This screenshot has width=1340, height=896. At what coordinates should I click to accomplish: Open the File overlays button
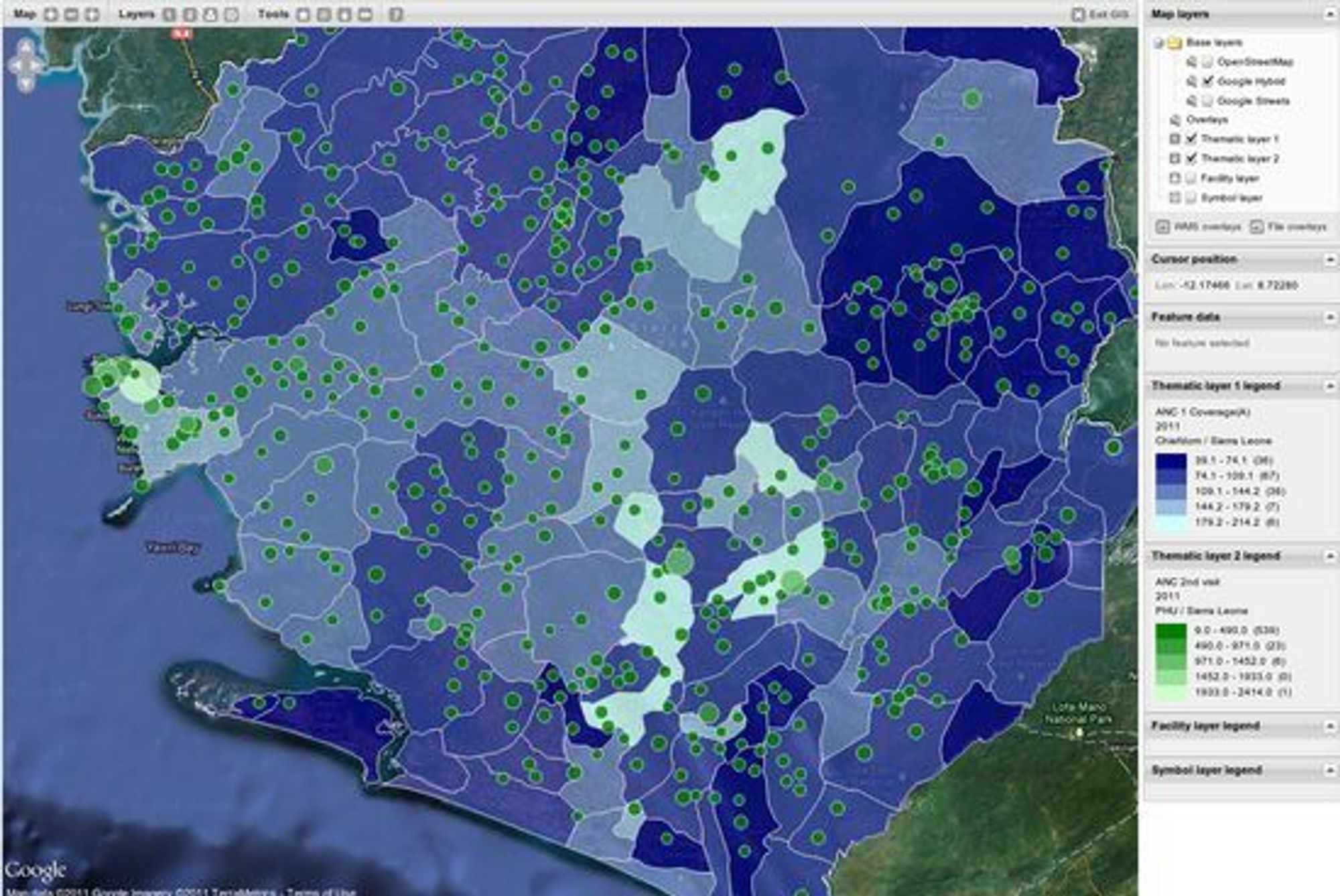pos(1288,228)
